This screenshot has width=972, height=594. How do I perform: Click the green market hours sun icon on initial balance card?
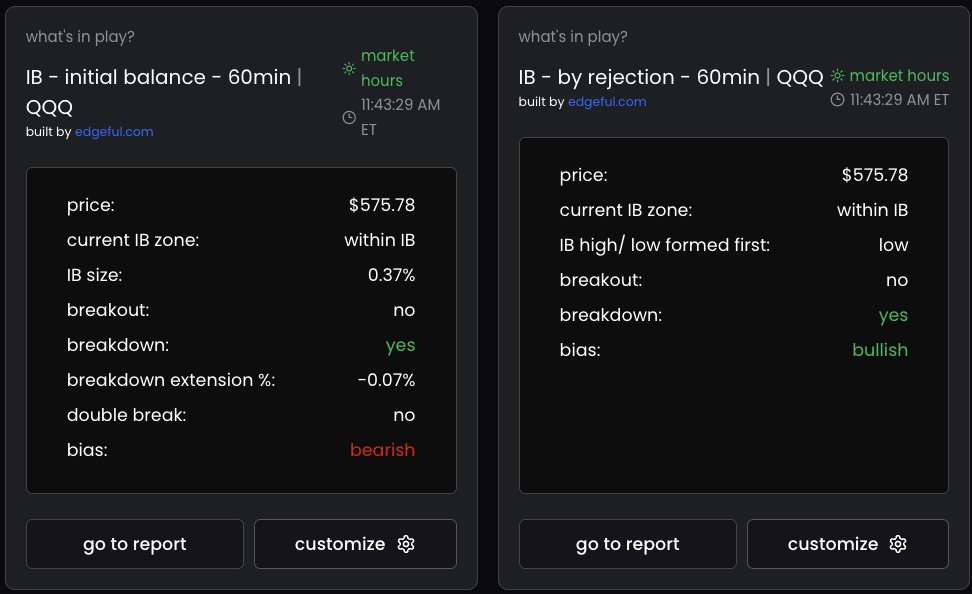(349, 68)
